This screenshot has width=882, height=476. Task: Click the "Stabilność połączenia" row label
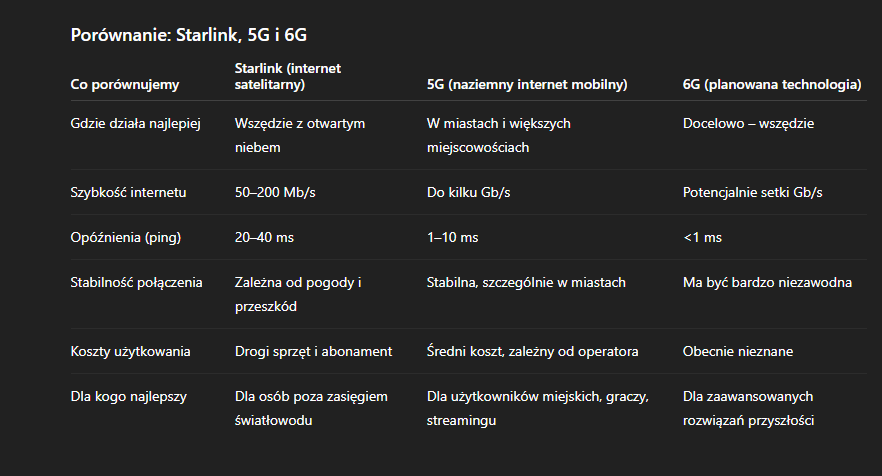pyautogui.click(x=137, y=282)
